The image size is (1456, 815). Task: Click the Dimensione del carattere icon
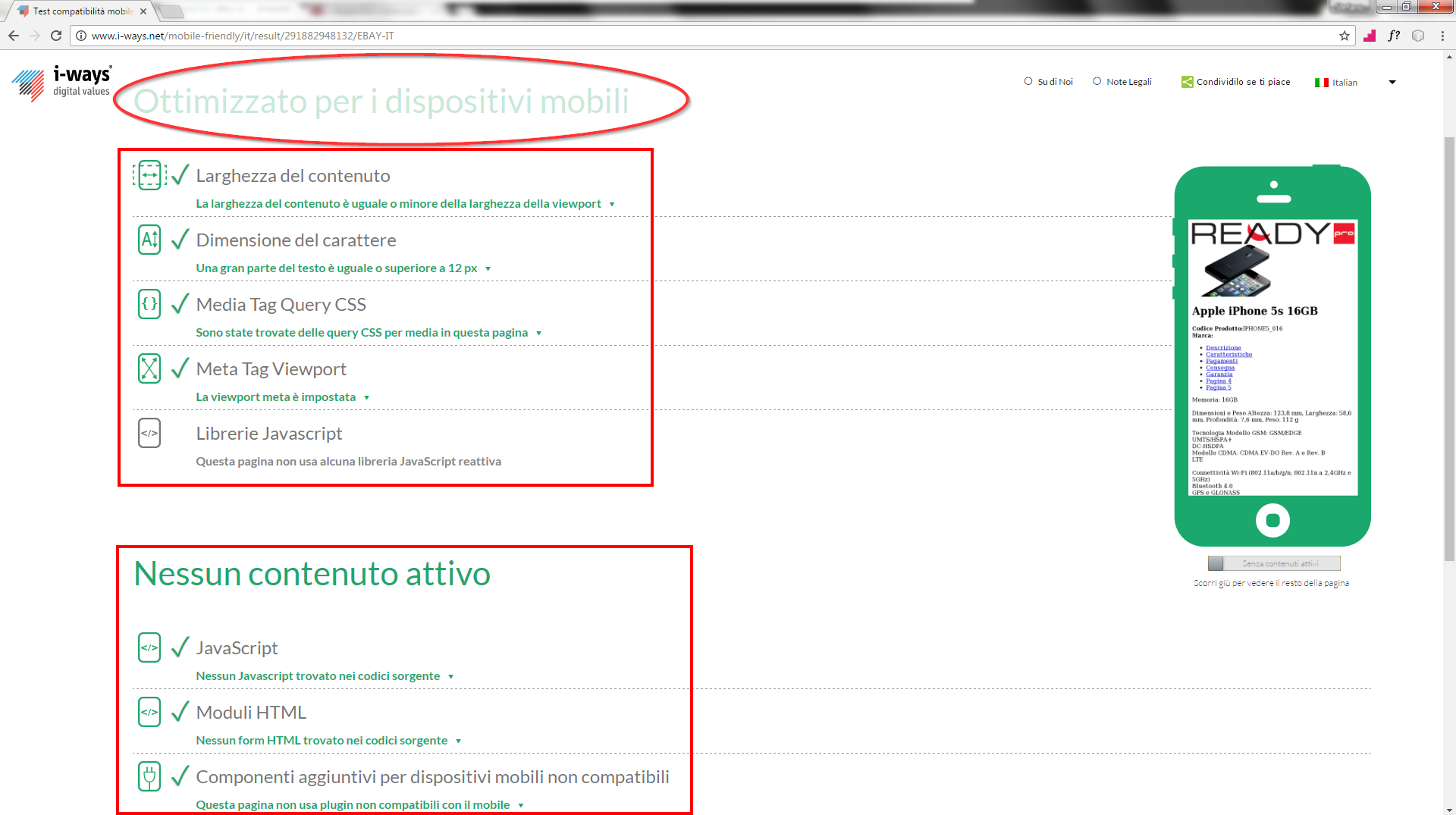click(149, 240)
